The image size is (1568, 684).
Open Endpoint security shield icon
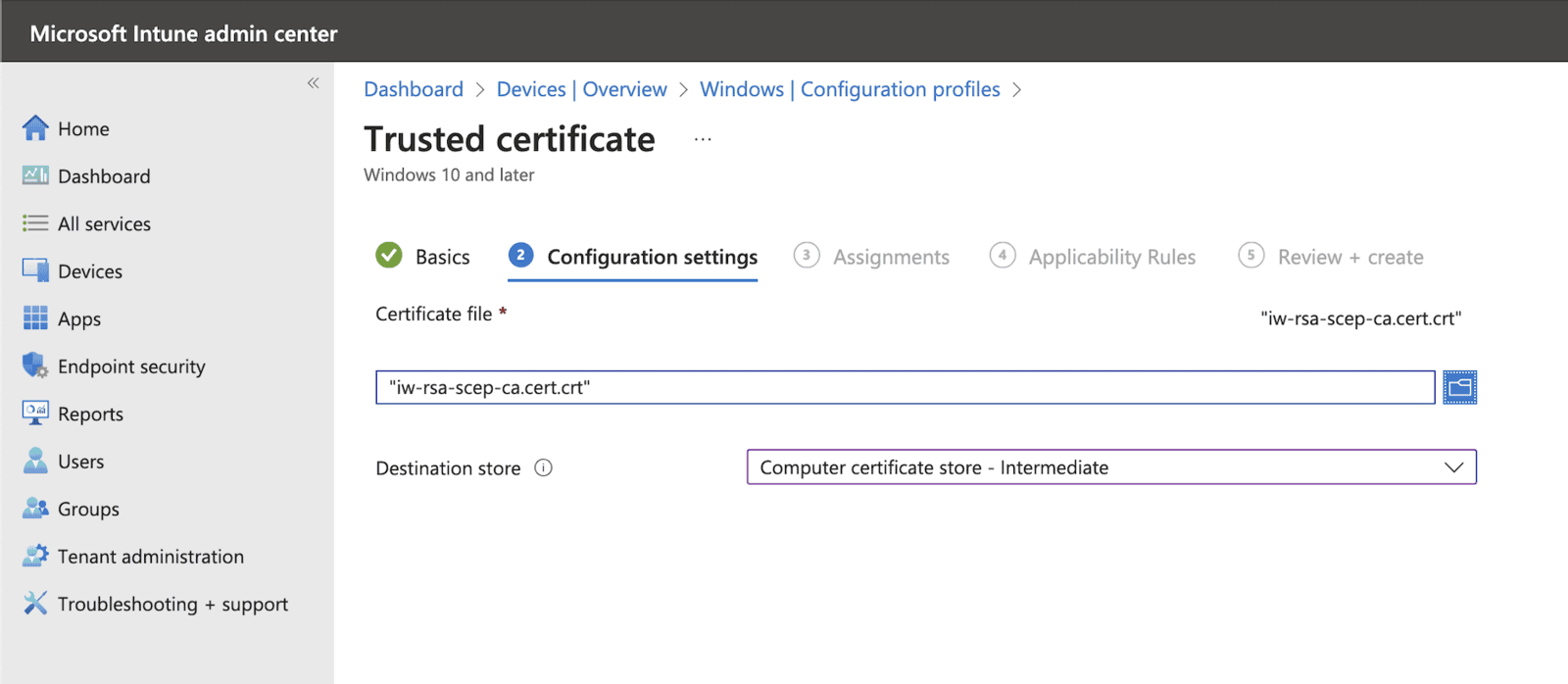coord(35,366)
